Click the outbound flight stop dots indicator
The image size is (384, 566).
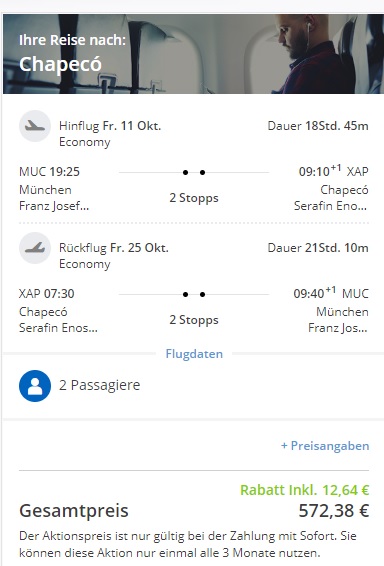[194, 173]
